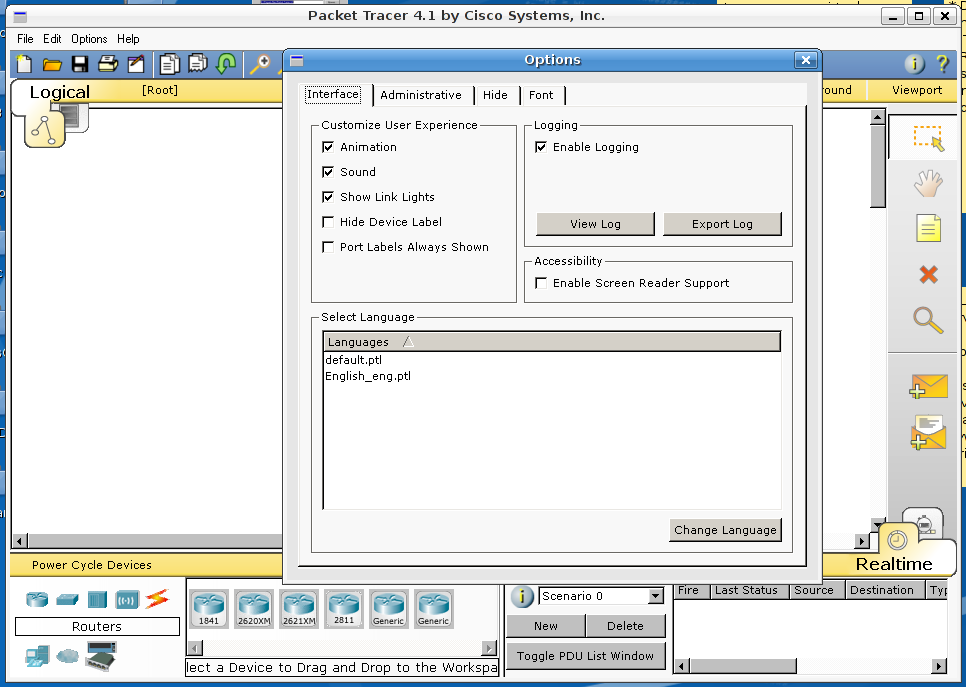
Task: Click the Paste toolbar icon
Action: 198,63
